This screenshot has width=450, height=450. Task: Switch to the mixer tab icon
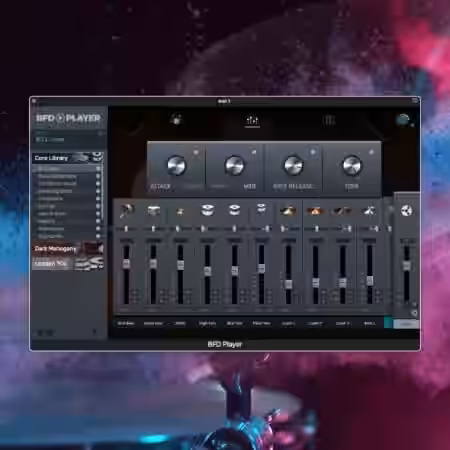pyautogui.click(x=252, y=120)
